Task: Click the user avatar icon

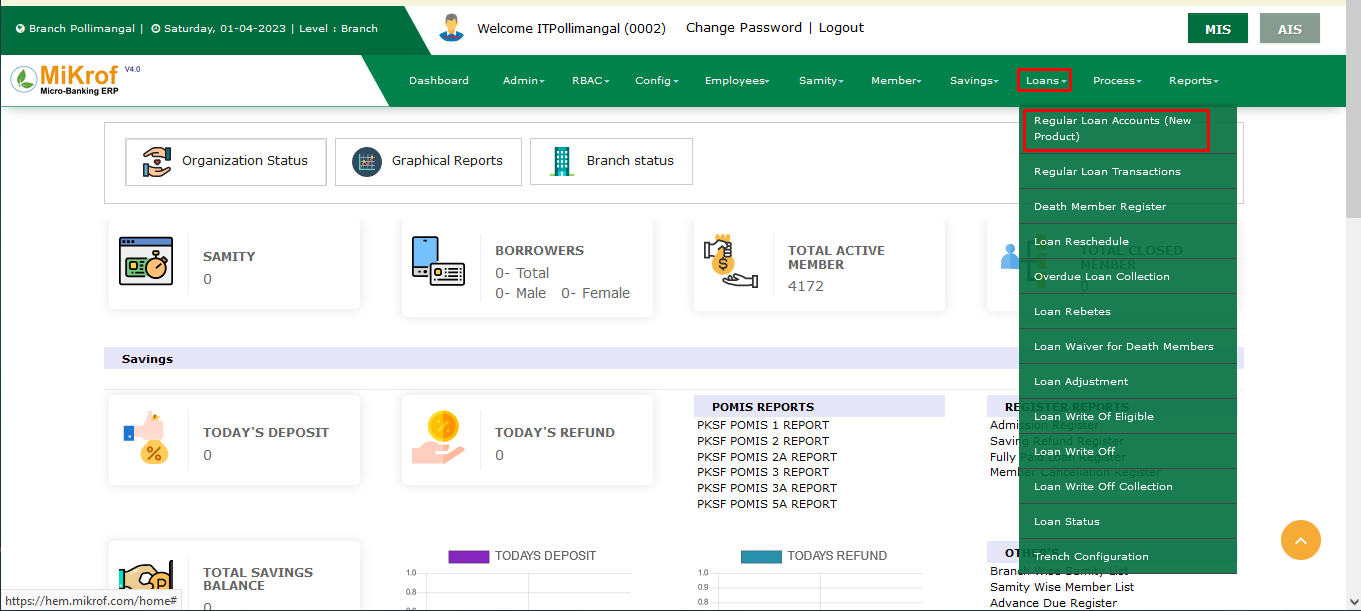Action: pyautogui.click(x=452, y=28)
